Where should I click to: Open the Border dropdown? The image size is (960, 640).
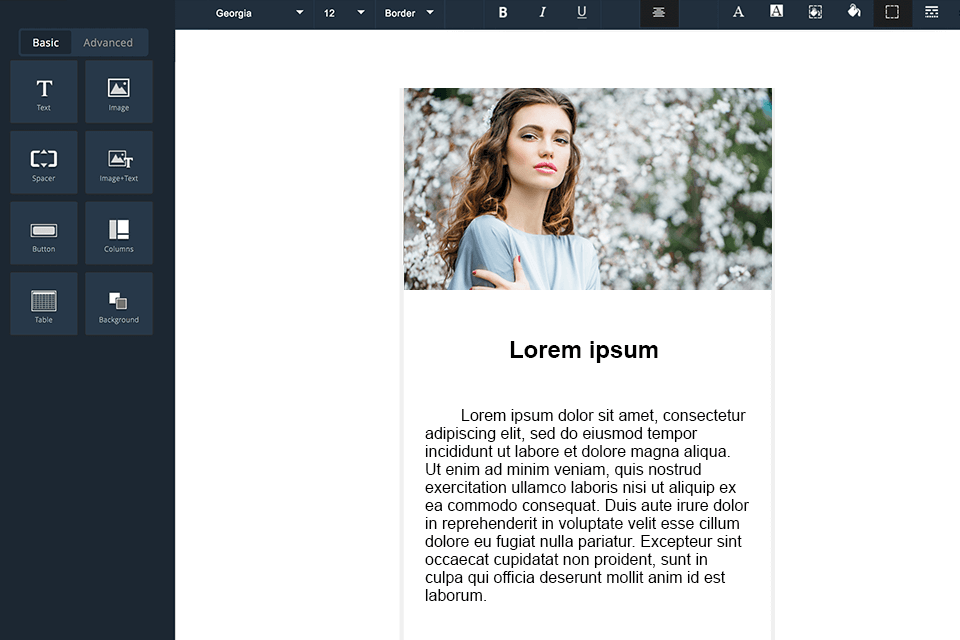point(409,13)
